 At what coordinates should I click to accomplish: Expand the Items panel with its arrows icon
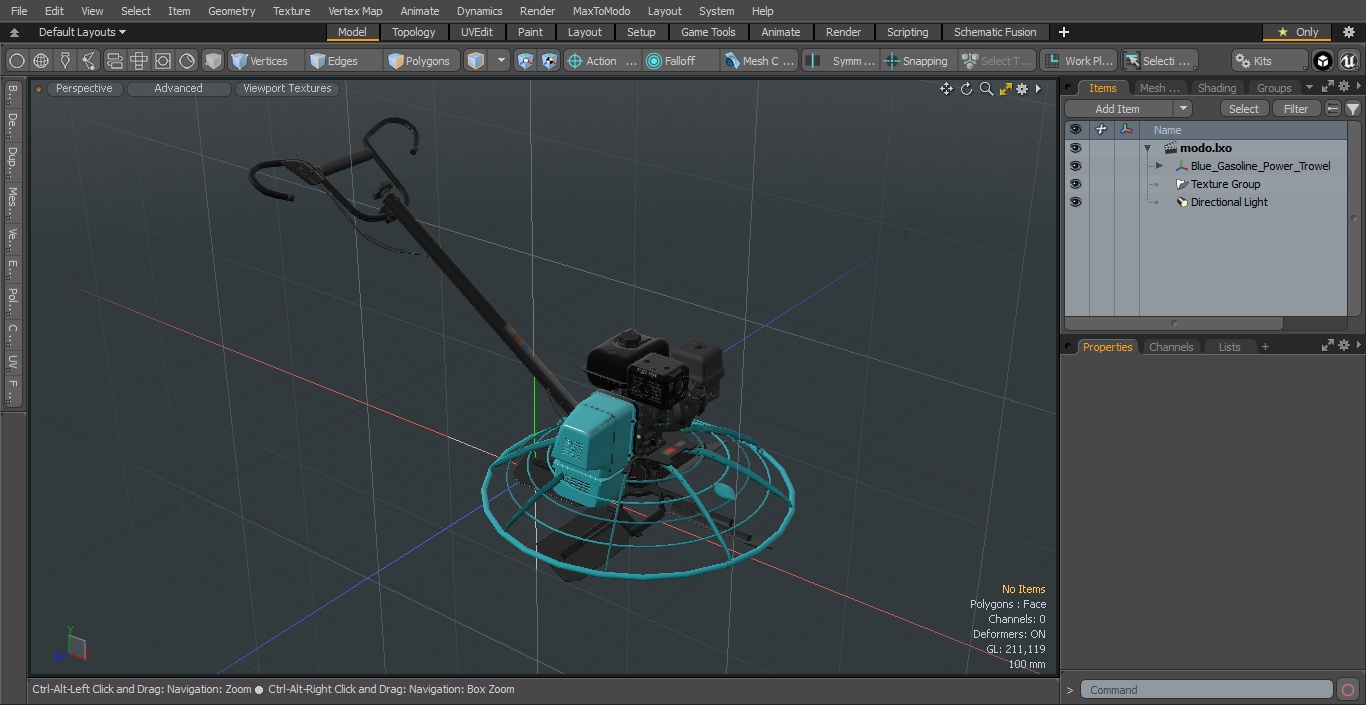1328,87
